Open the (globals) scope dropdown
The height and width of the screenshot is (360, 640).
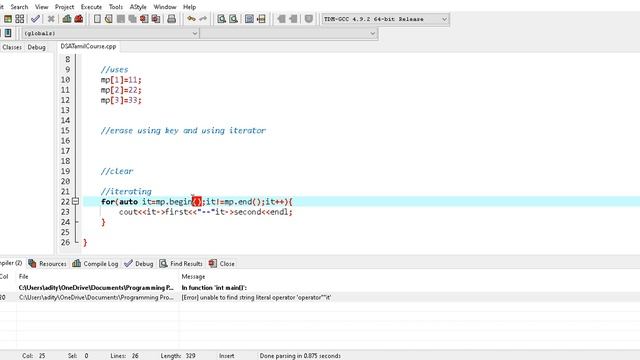110,33
